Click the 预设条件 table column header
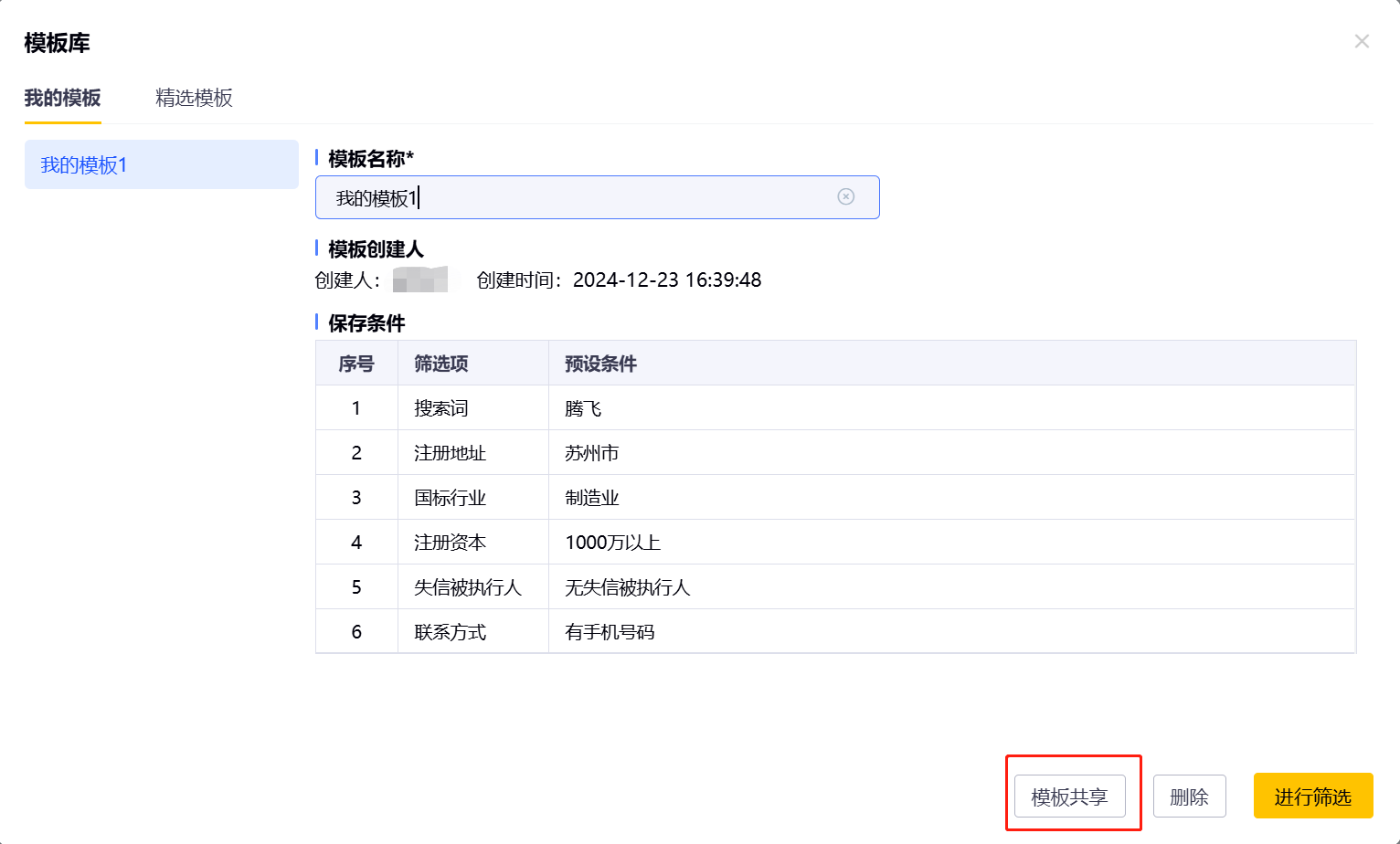1400x844 pixels. 599,363
